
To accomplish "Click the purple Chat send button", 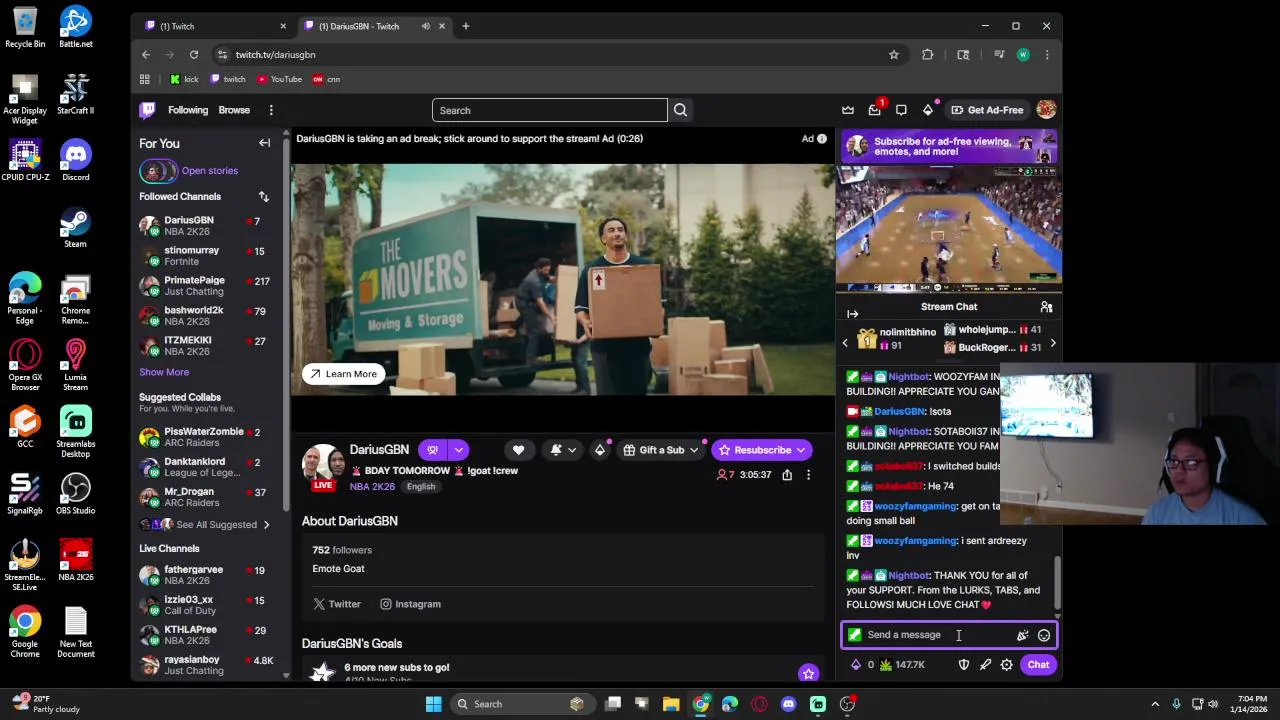I will click(x=1038, y=665).
